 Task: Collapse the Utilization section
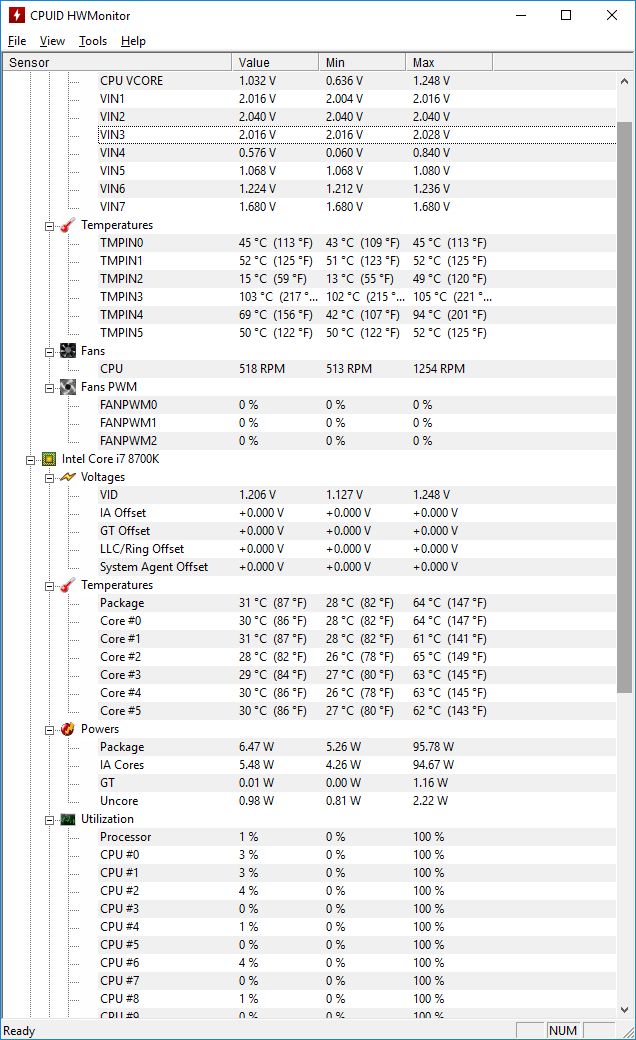pos(50,819)
